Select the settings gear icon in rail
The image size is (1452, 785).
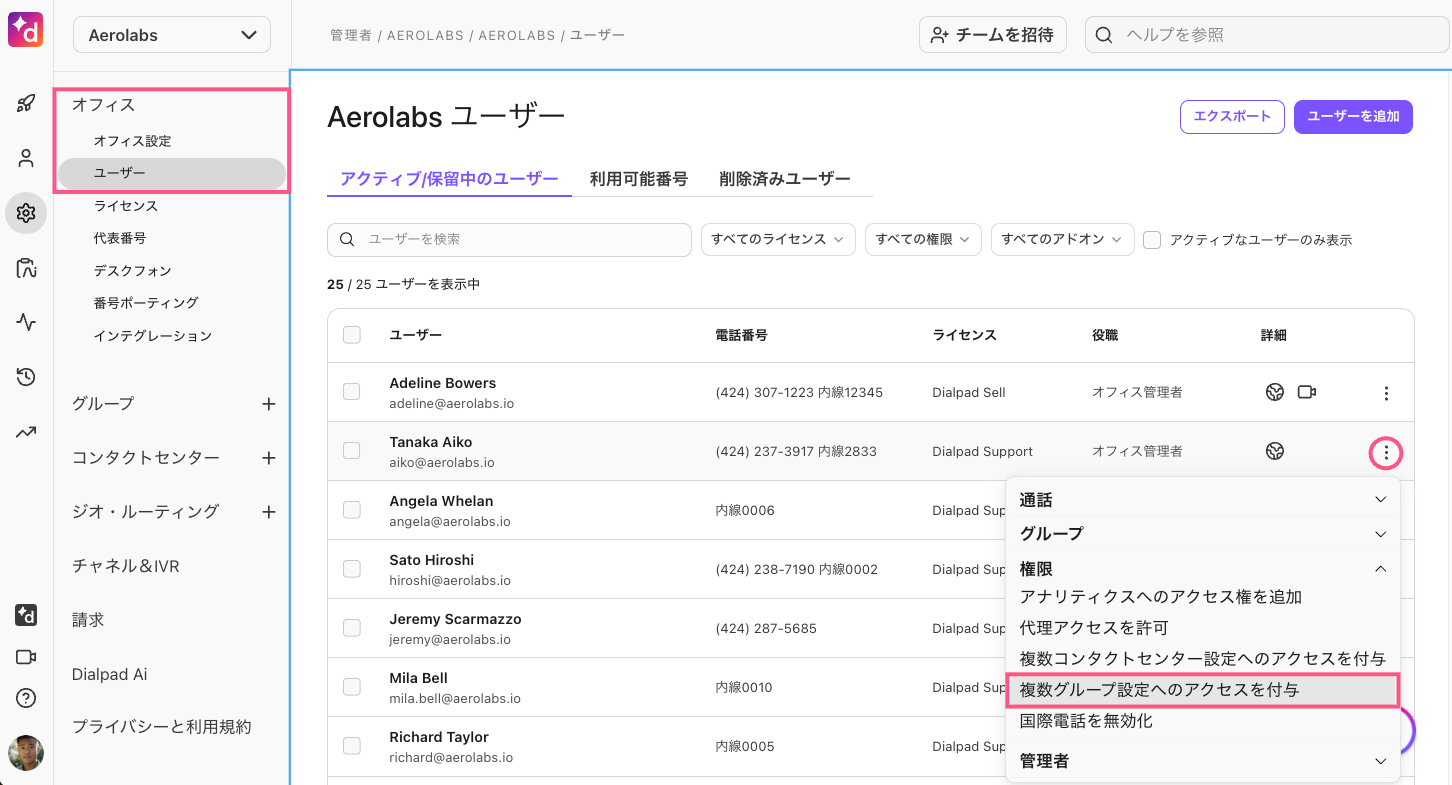point(26,213)
